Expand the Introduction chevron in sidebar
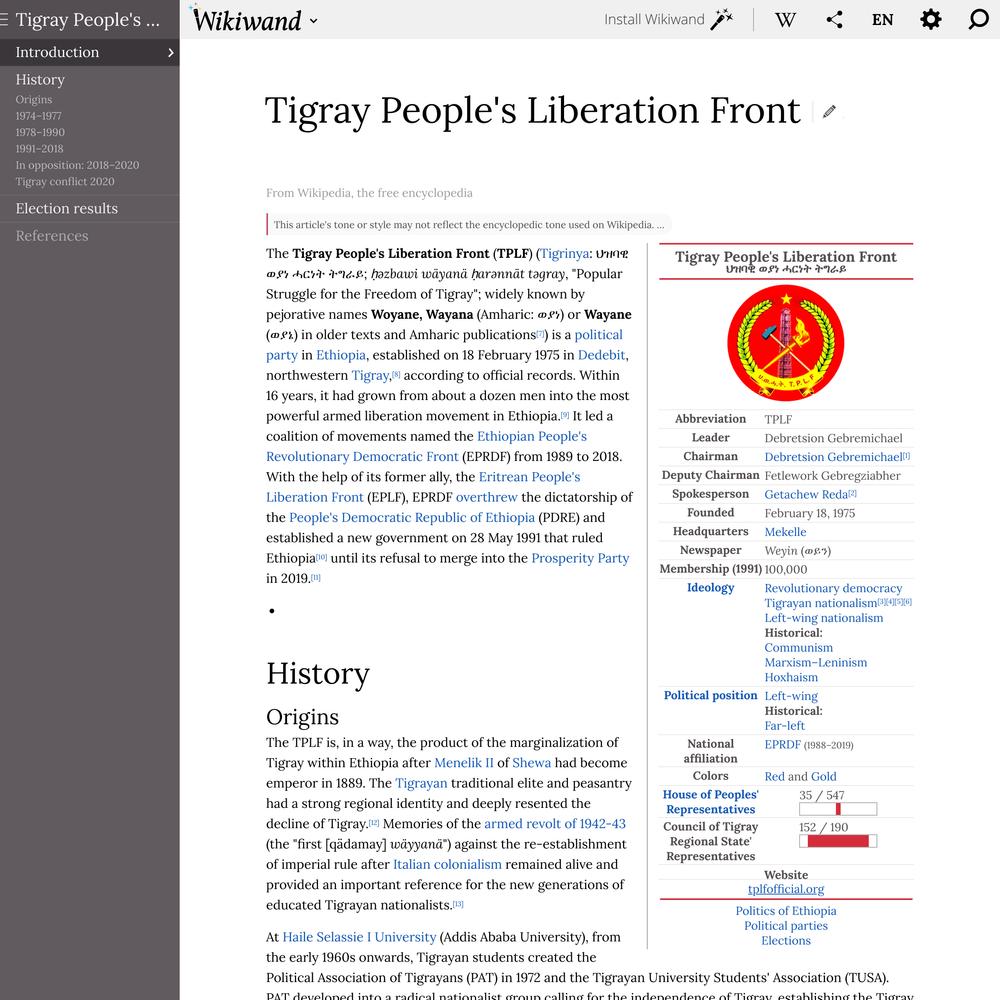The image size is (1000, 1000). 170,52
